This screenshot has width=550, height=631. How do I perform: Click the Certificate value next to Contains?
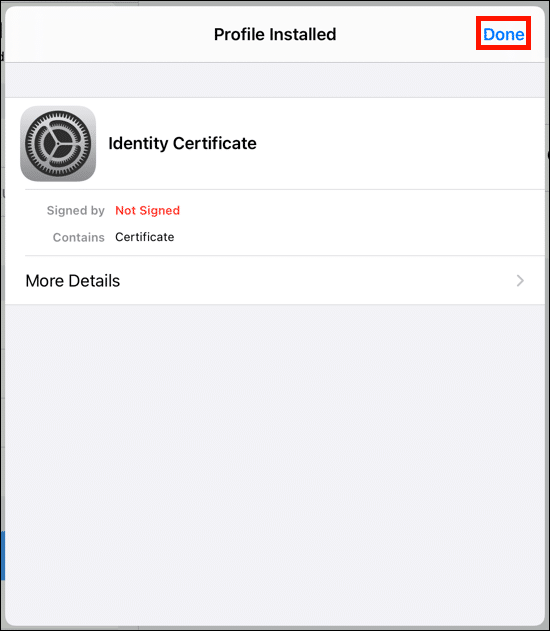click(x=144, y=237)
